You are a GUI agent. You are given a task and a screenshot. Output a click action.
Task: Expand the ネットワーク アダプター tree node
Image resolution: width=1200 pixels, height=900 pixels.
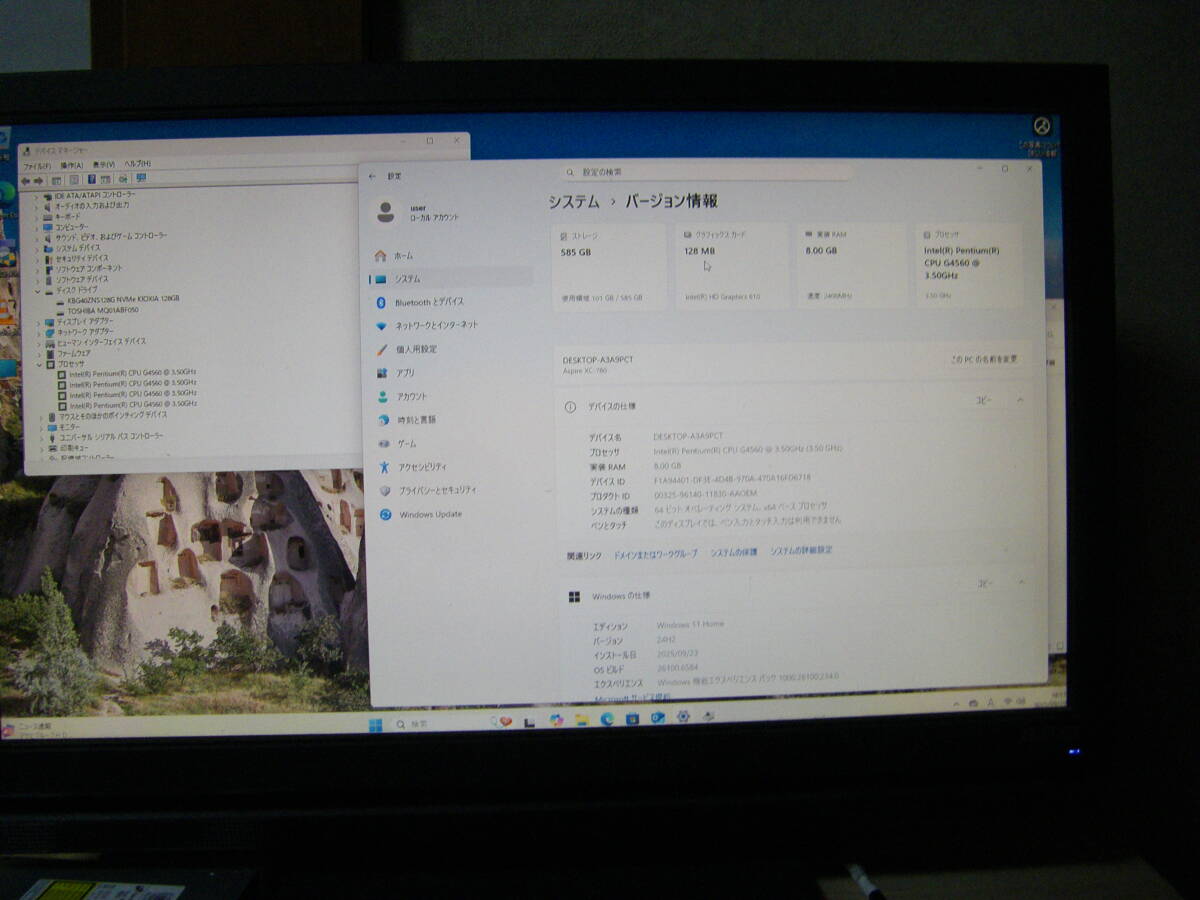pyautogui.click(x=39, y=332)
